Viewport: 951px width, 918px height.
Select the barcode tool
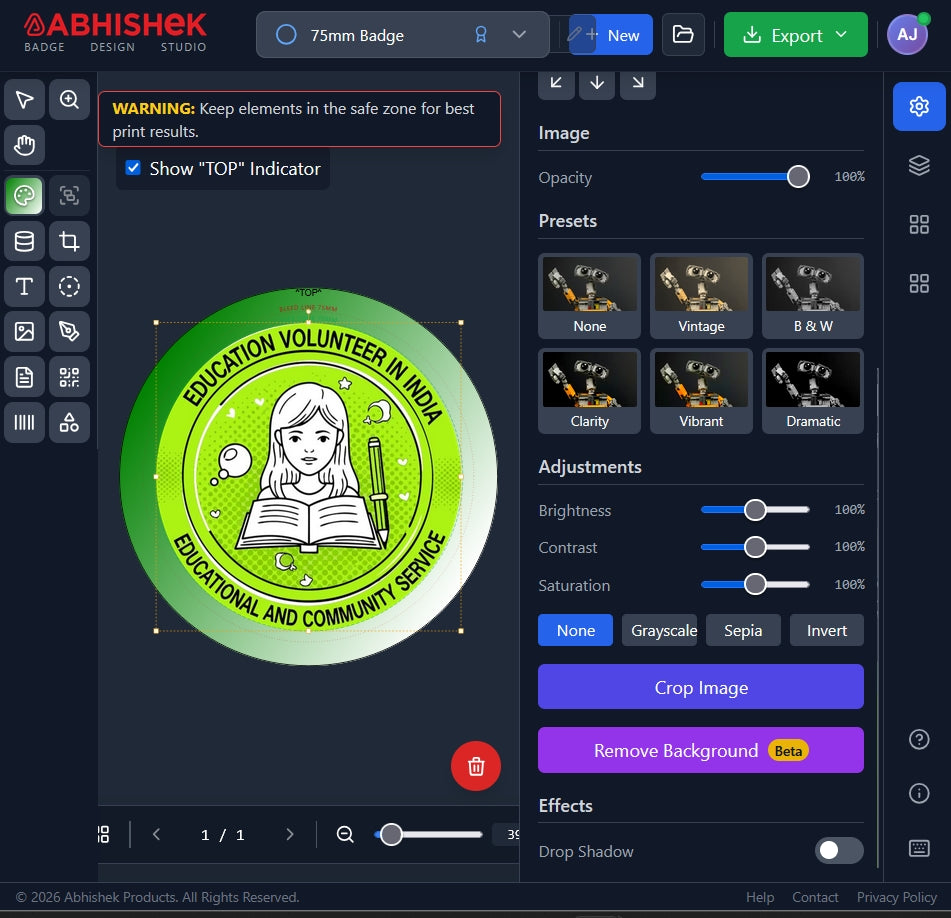pyautogui.click(x=24, y=422)
